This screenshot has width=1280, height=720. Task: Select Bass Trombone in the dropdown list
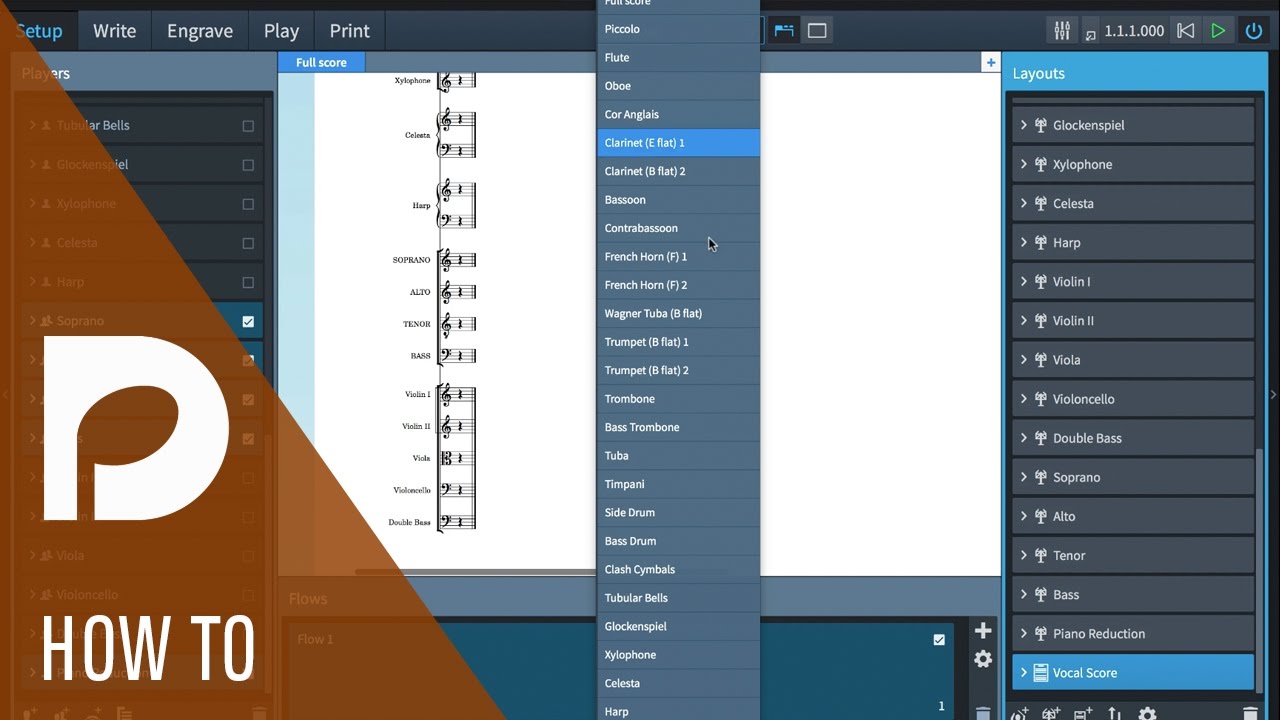[679, 427]
